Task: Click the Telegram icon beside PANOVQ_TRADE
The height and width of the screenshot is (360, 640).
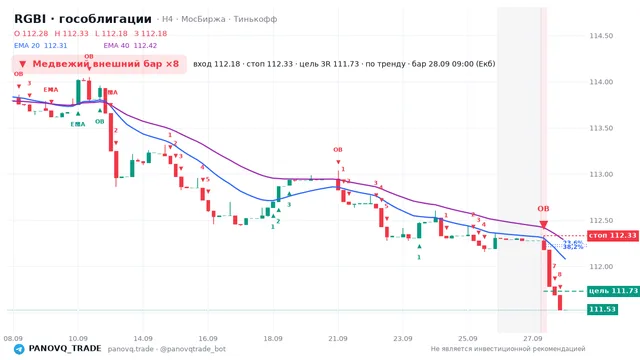Action: click(x=19, y=349)
